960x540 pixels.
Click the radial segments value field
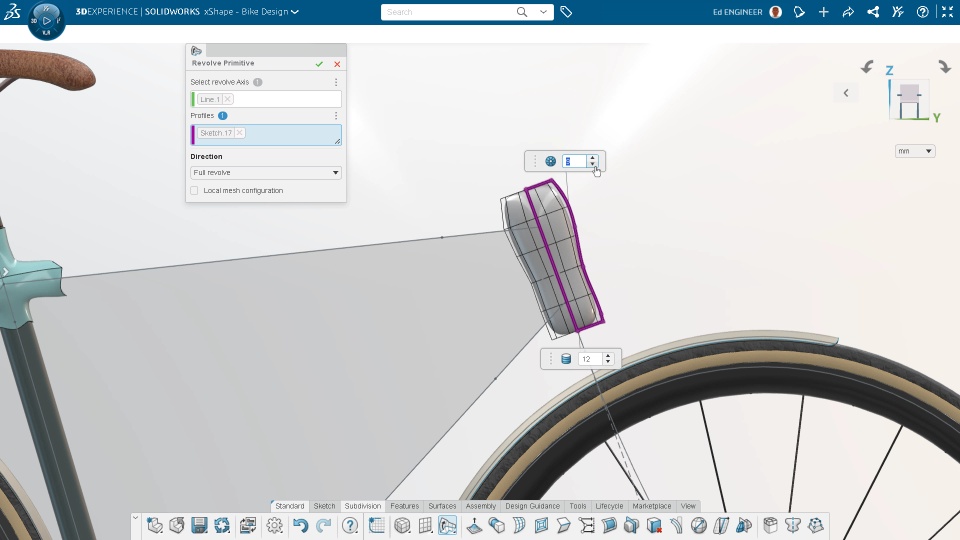pyautogui.click(x=574, y=161)
